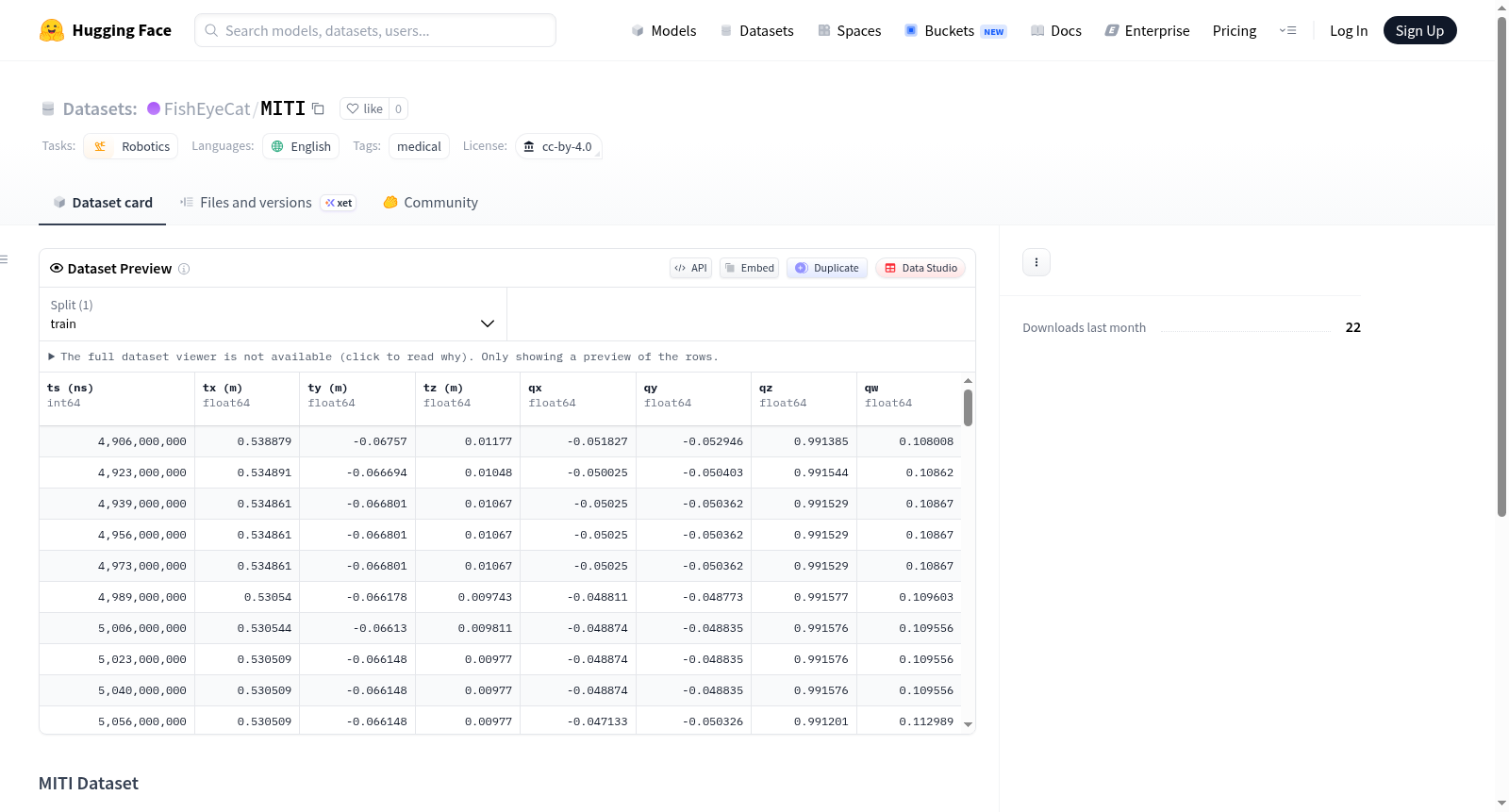The height and width of the screenshot is (812, 1509).
Task: Click the Datasets breadcrumb label
Action: click(100, 108)
